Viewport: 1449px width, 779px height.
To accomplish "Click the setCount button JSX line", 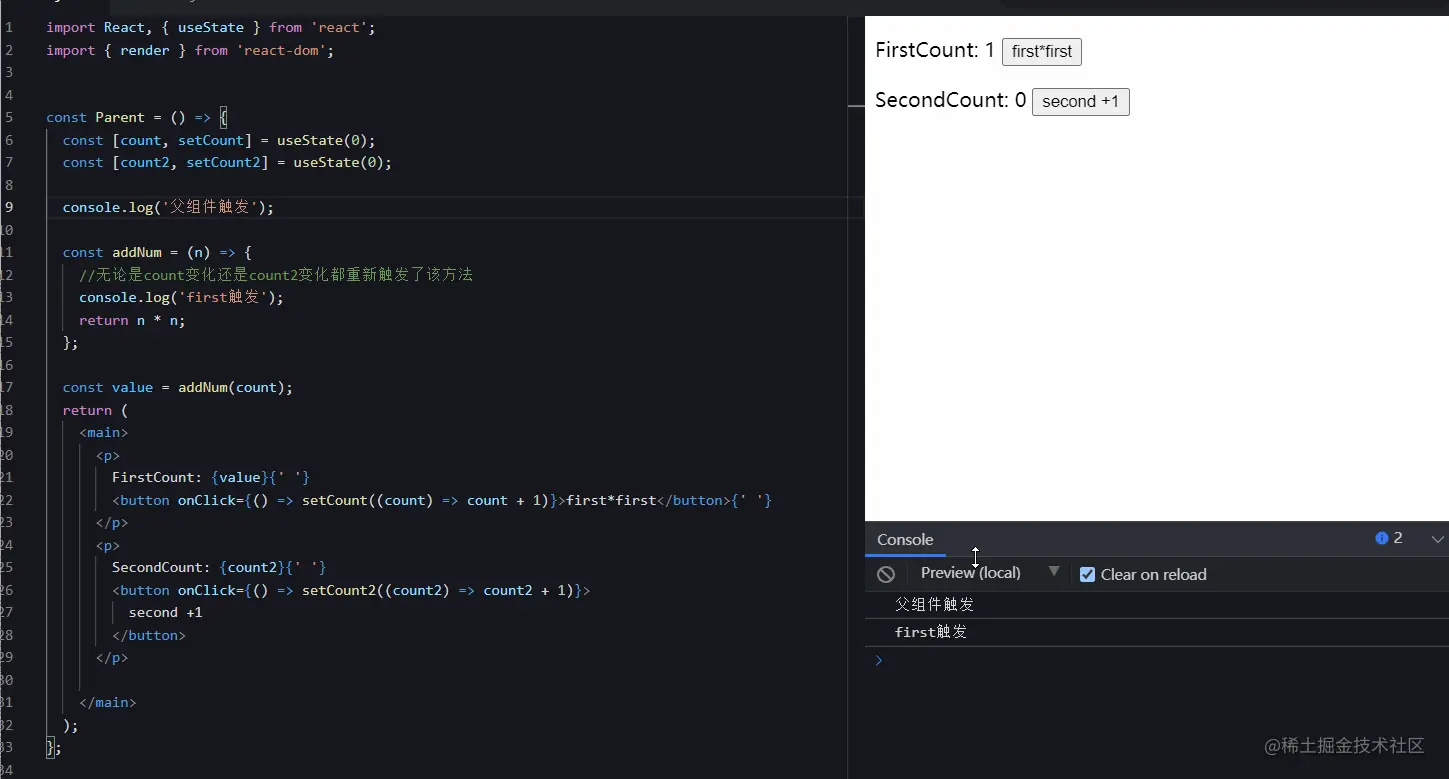I will pyautogui.click(x=442, y=500).
